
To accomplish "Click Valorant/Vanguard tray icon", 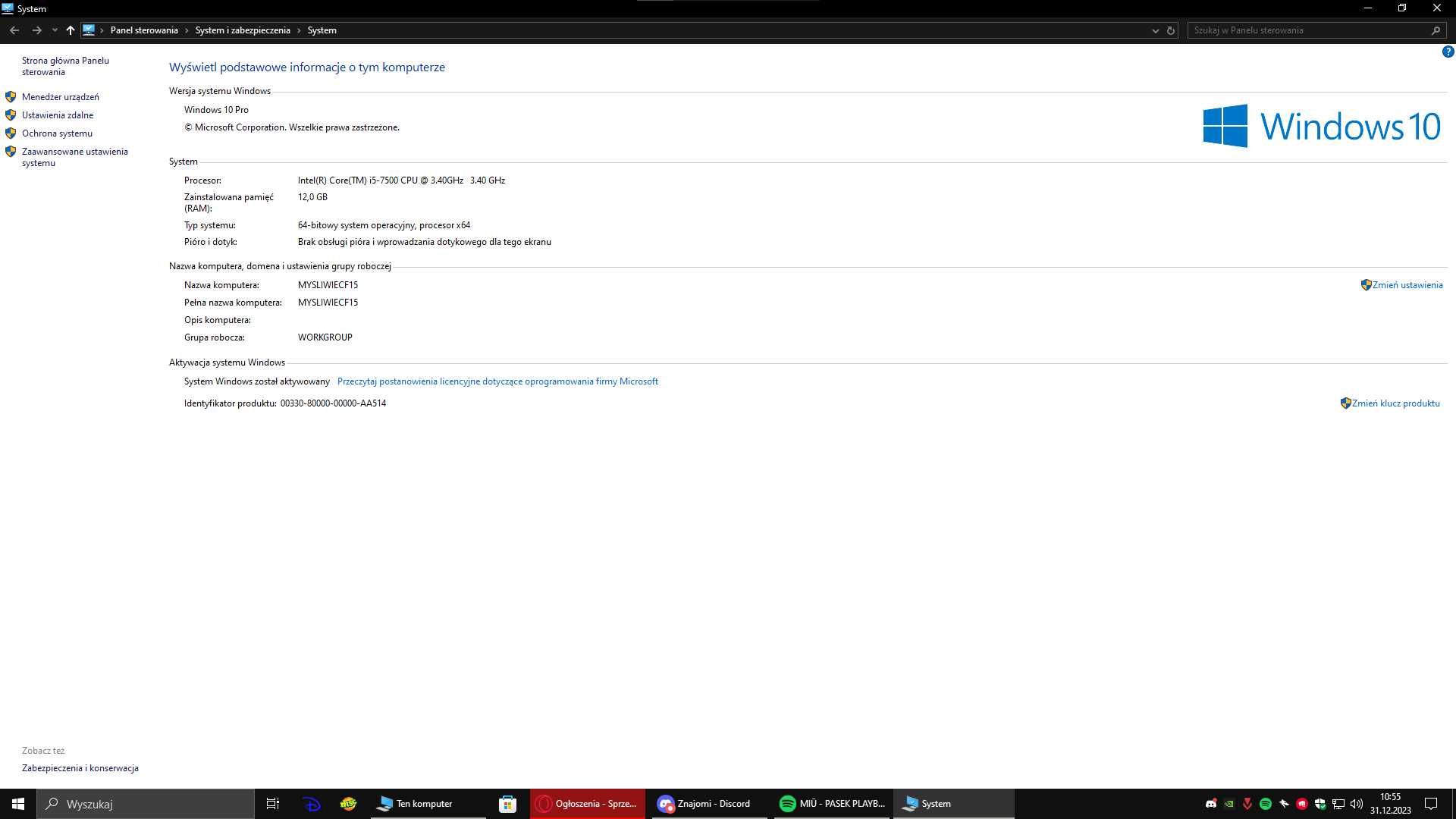I will click(1247, 804).
